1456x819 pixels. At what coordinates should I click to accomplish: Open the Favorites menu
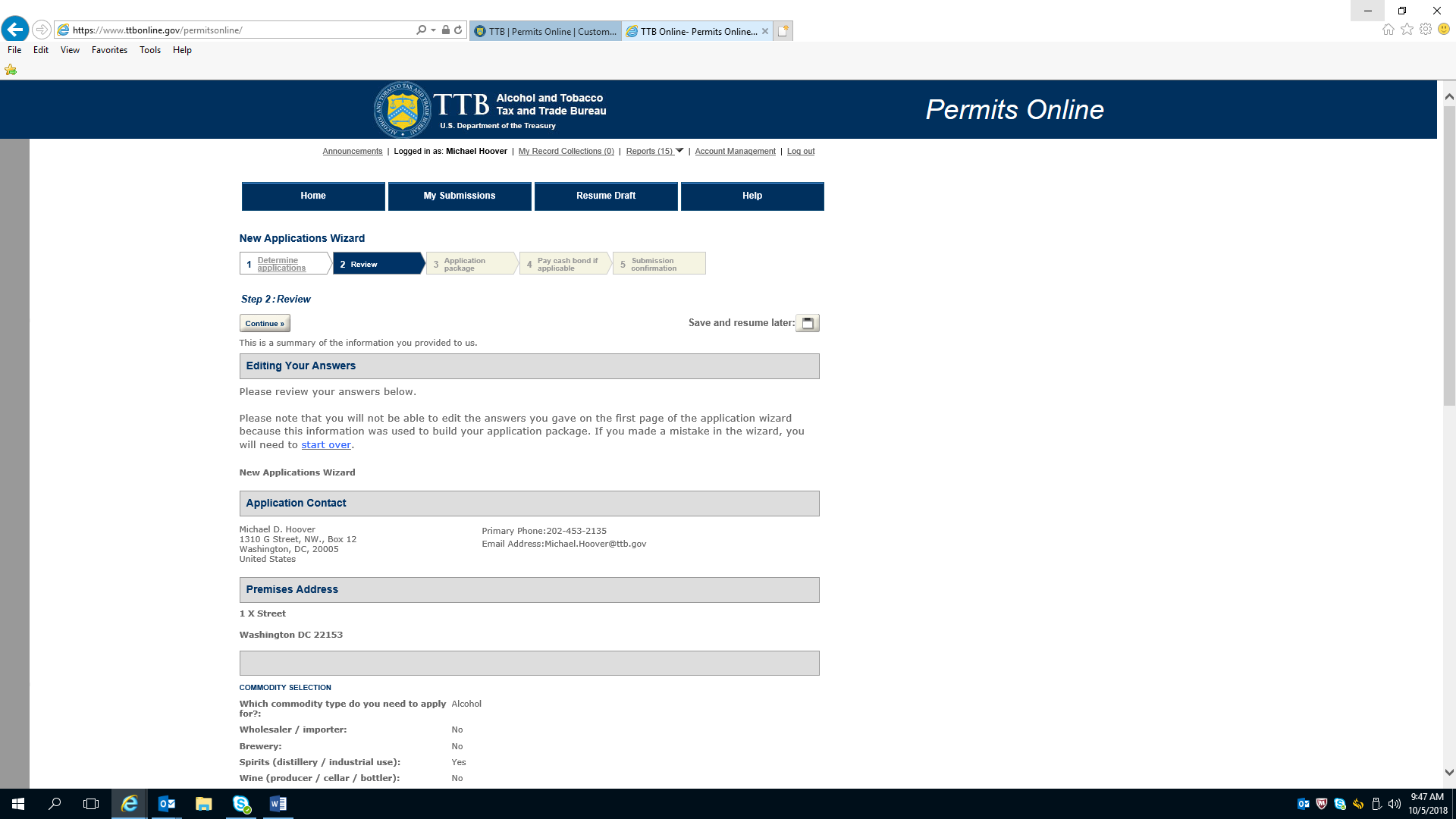[x=109, y=50]
